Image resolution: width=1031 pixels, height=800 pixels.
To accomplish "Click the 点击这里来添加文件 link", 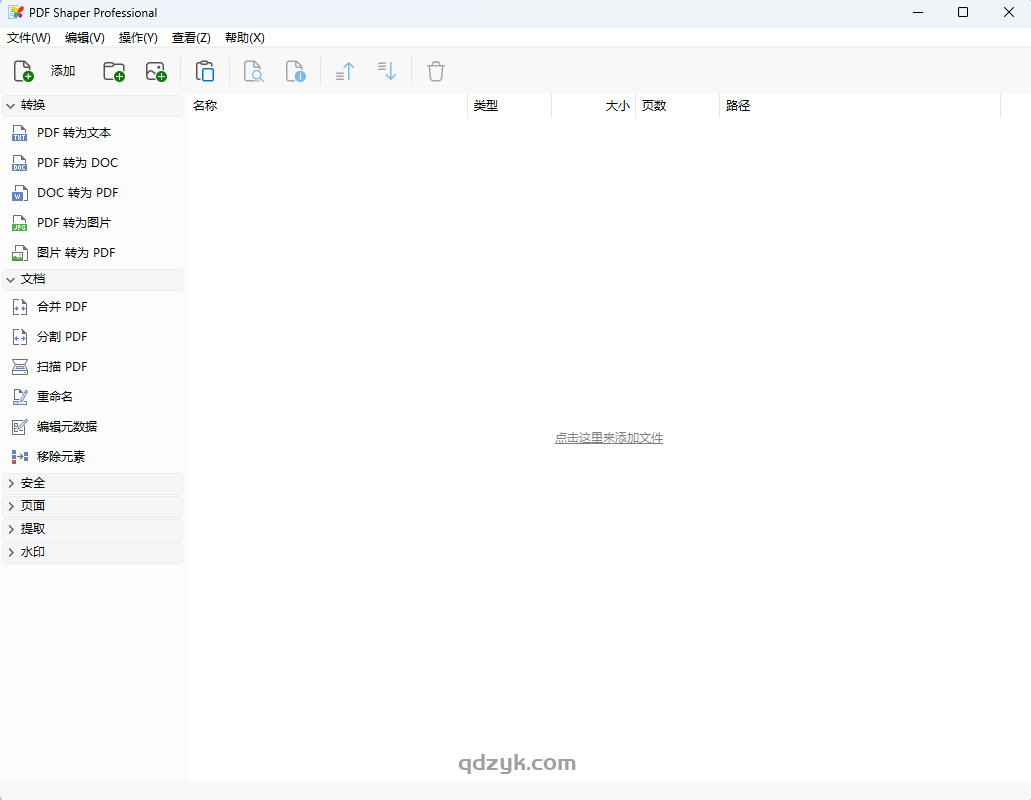I will pyautogui.click(x=608, y=437).
